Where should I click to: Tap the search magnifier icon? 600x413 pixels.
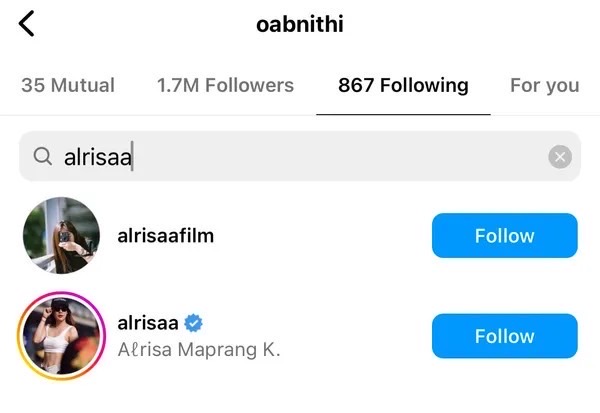[x=42, y=157]
